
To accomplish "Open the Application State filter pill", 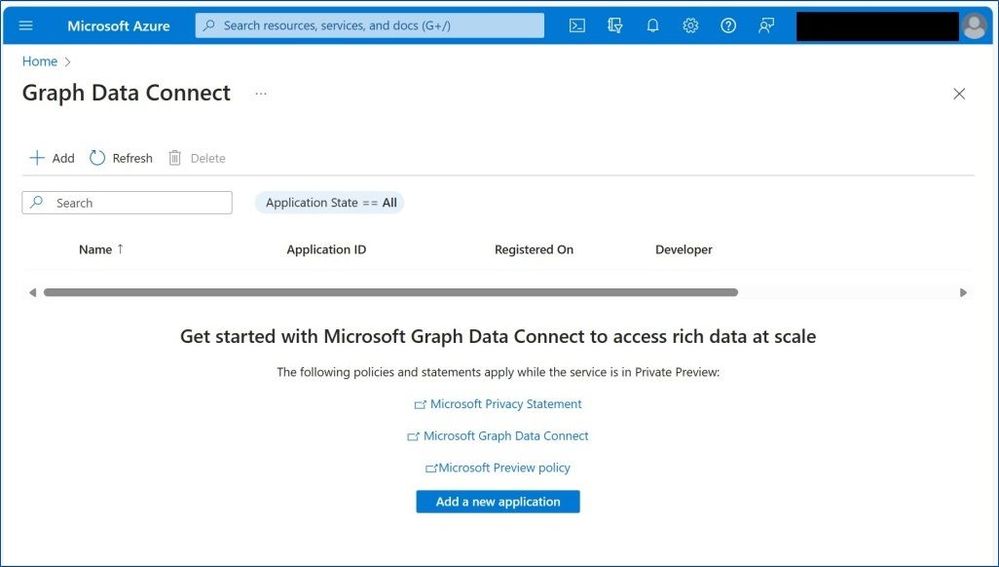I will [330, 203].
